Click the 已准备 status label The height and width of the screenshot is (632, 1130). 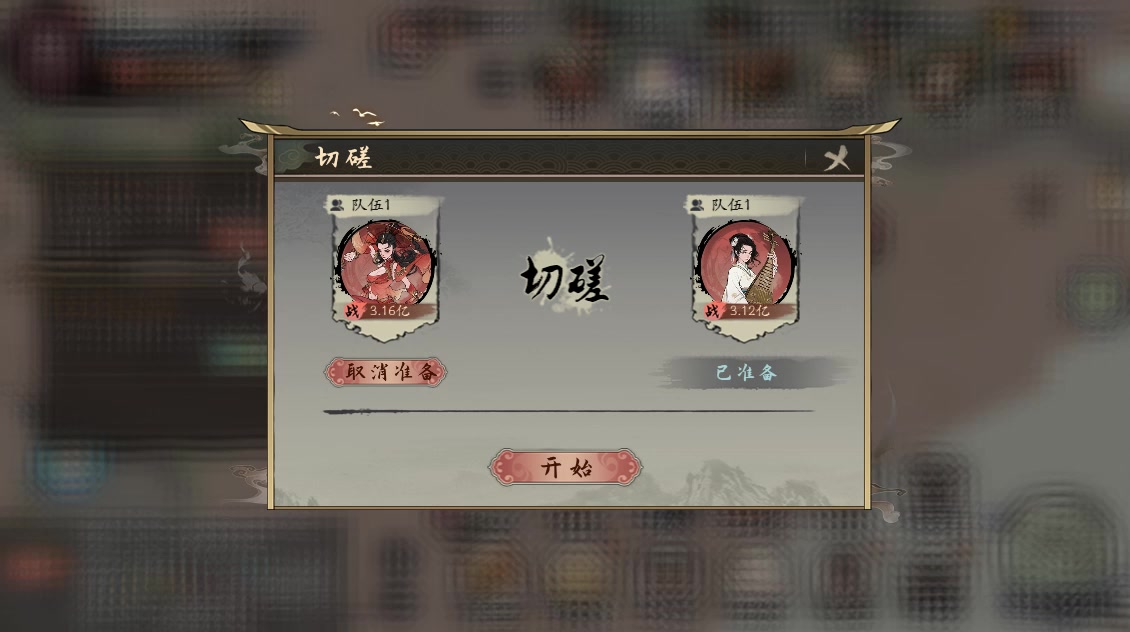[747, 373]
